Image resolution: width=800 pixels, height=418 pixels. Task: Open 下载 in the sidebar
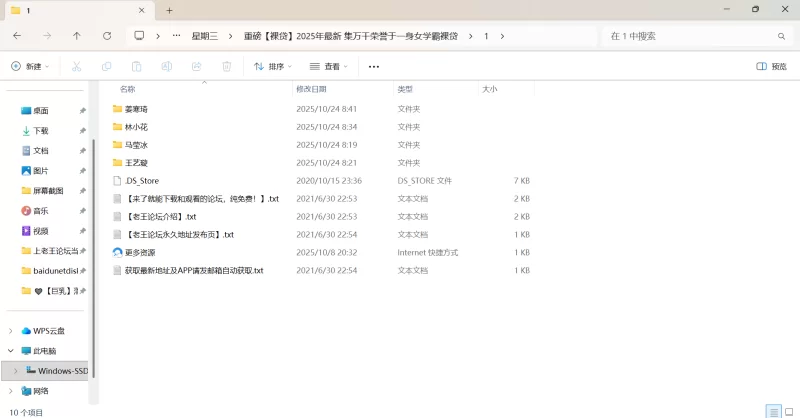tap(41, 131)
